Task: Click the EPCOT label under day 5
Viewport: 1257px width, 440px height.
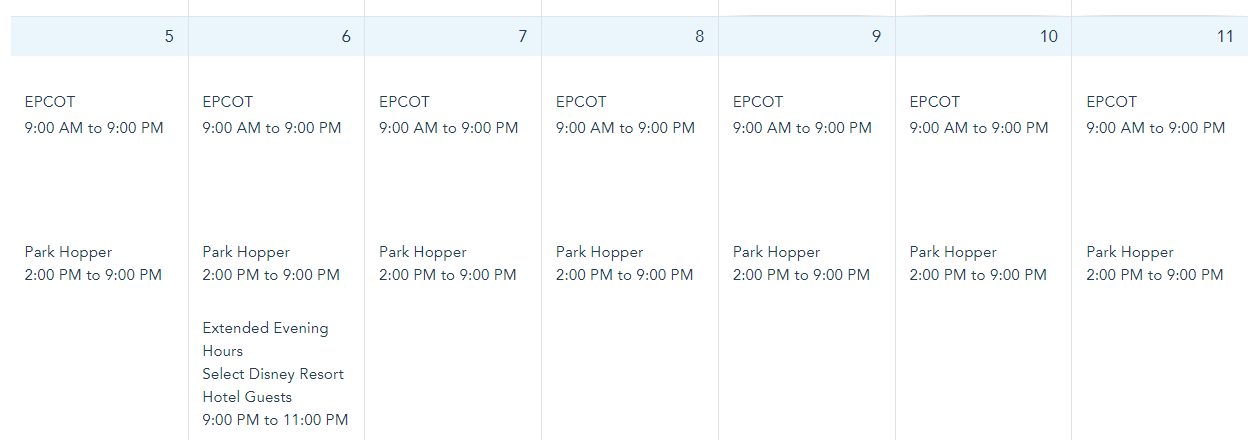Action: pyautogui.click(x=50, y=102)
